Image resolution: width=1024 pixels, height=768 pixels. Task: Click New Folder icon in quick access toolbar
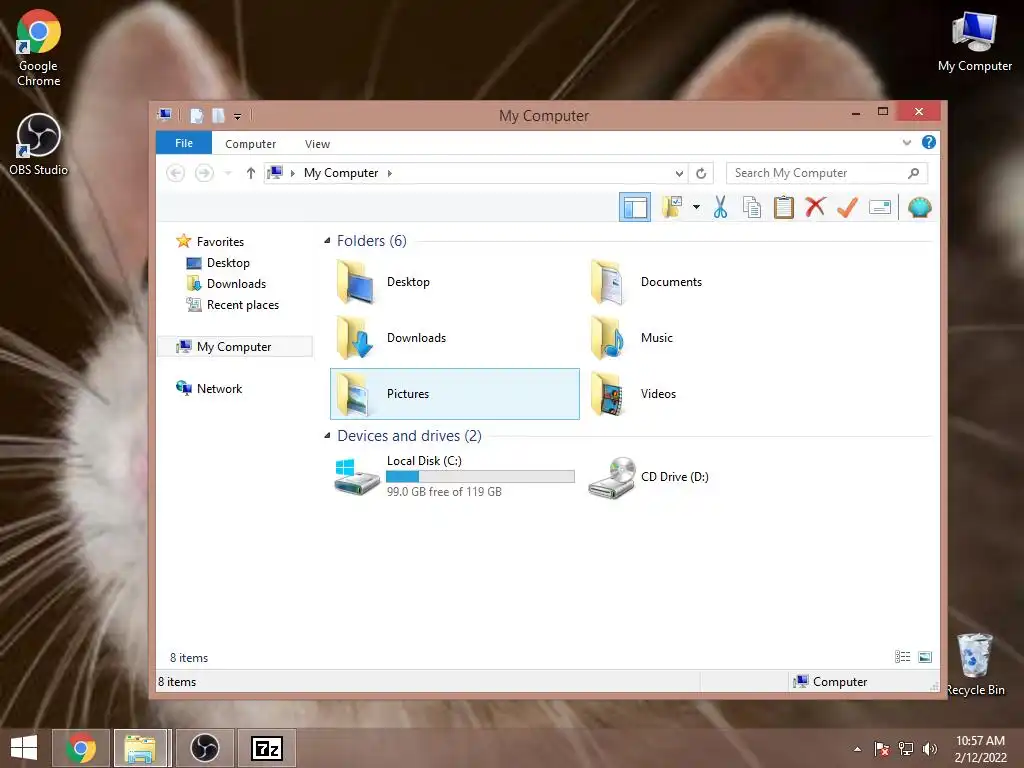tap(218, 116)
